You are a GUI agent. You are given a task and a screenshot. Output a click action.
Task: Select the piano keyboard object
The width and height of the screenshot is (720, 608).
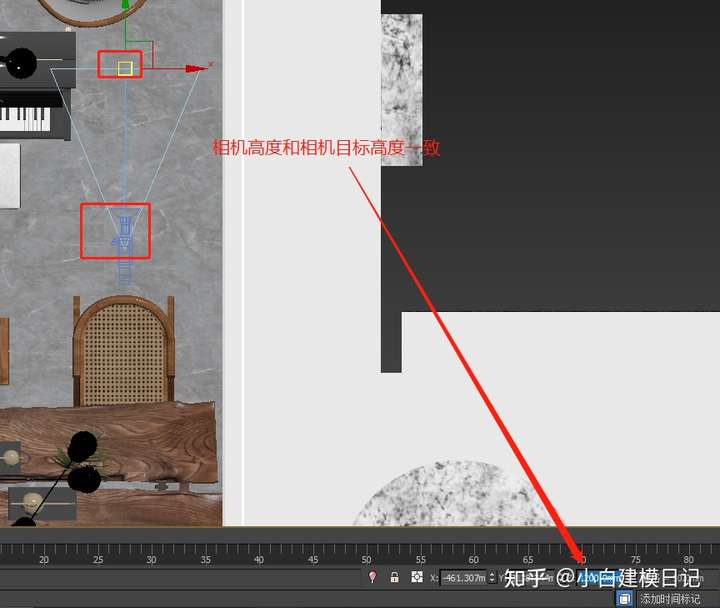[x=25, y=119]
